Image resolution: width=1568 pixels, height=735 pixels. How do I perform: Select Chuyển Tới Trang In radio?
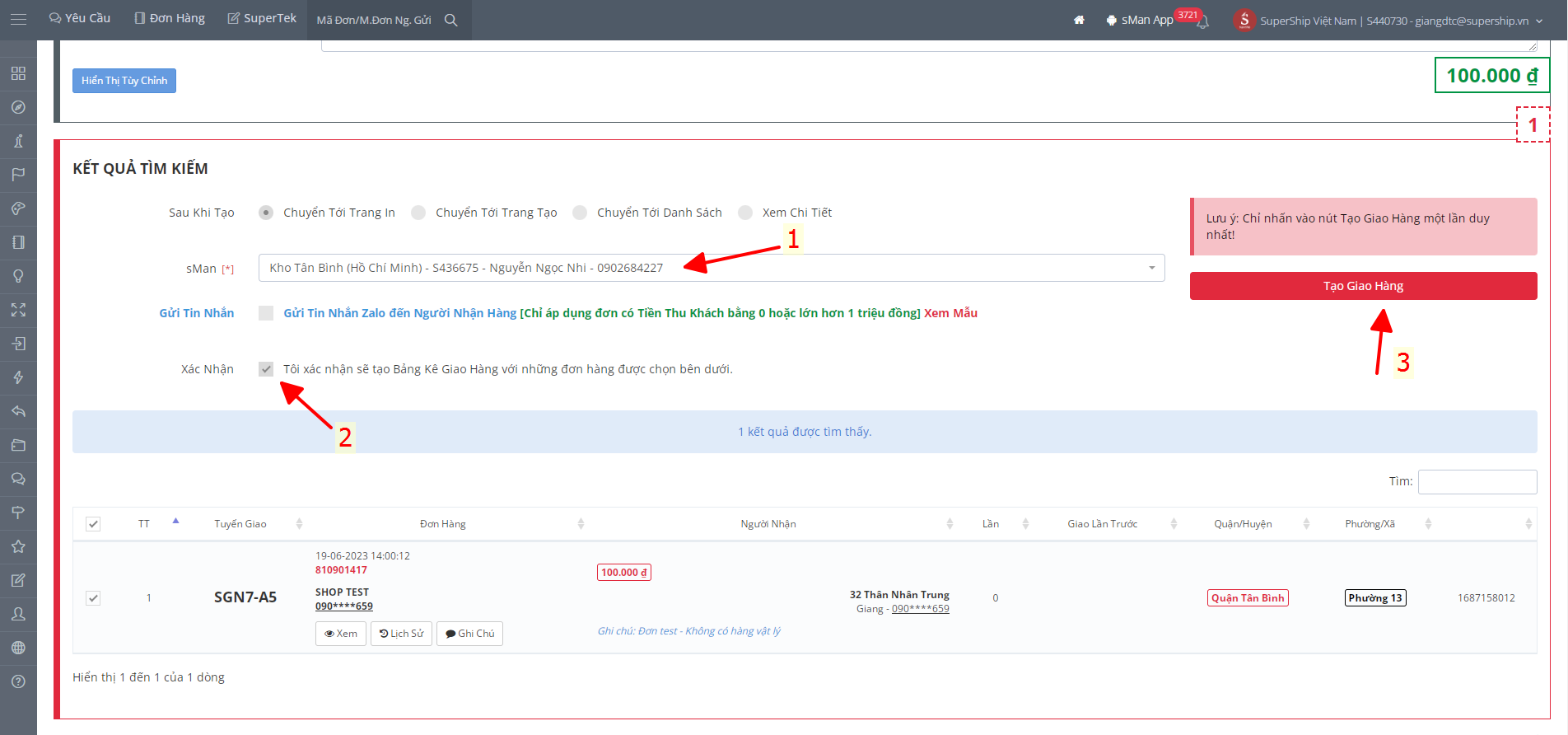pos(266,213)
